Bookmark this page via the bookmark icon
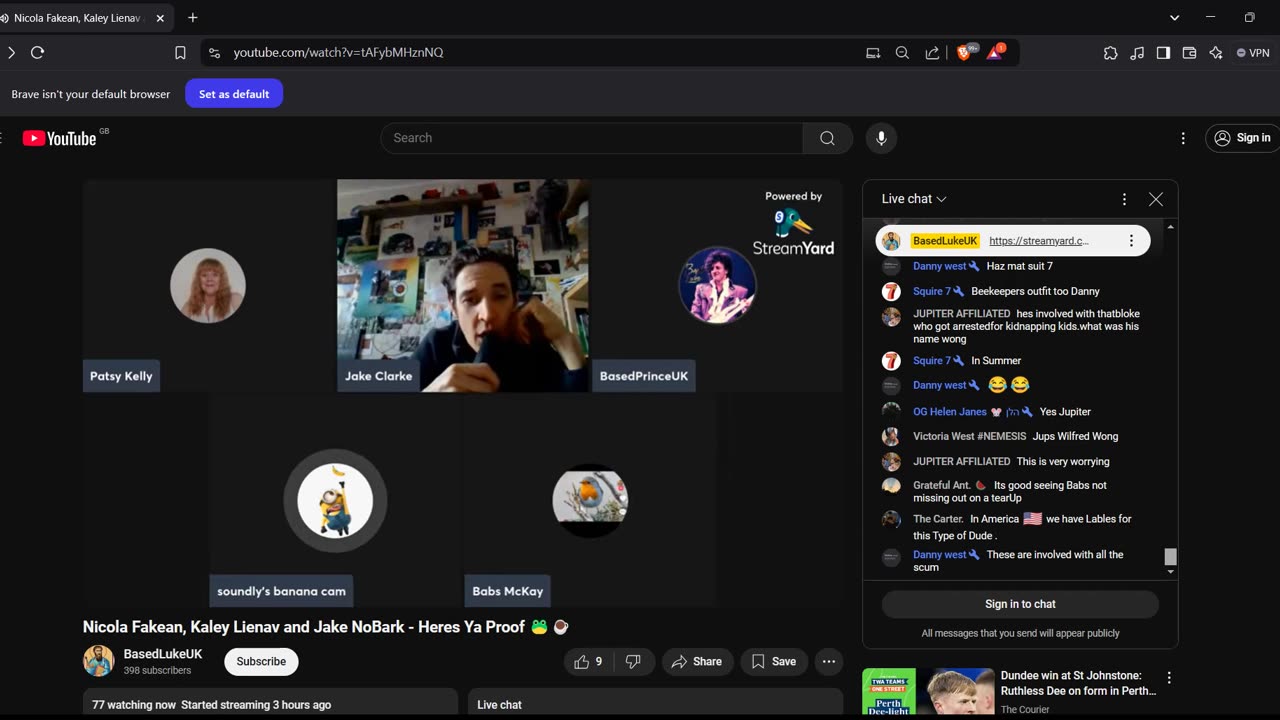 180,53
